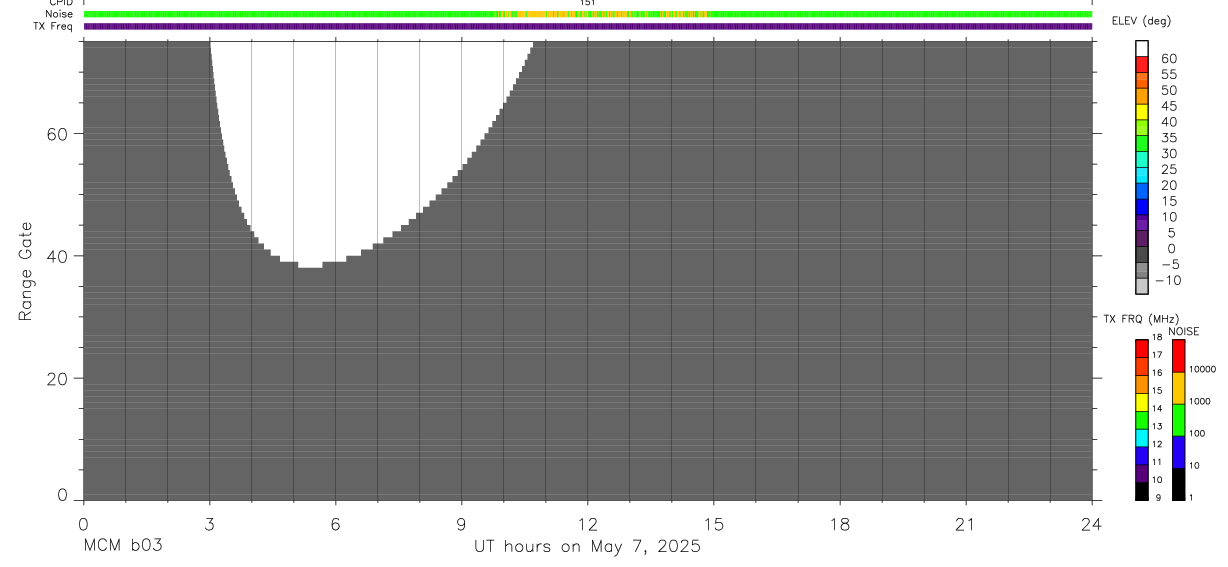The image size is (1228, 567).
Task: Pick the blue 10–100 segment of NOISE colorbar
Action: [x=1178, y=452]
